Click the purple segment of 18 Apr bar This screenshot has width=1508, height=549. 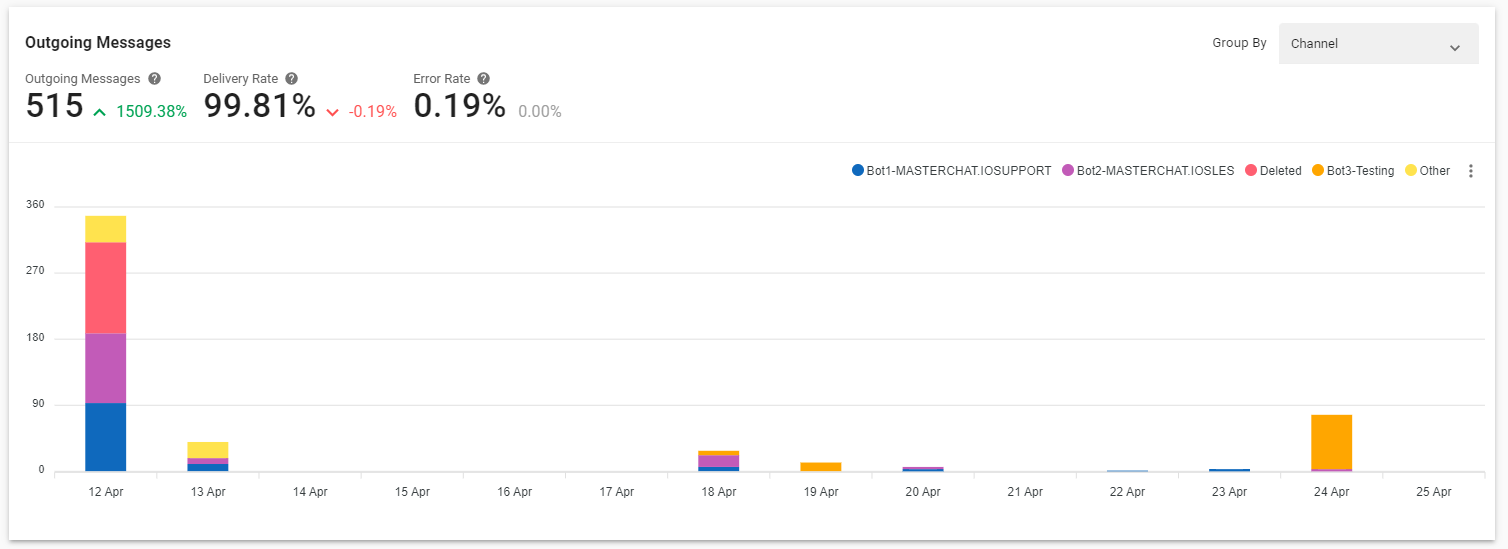[x=718, y=461]
